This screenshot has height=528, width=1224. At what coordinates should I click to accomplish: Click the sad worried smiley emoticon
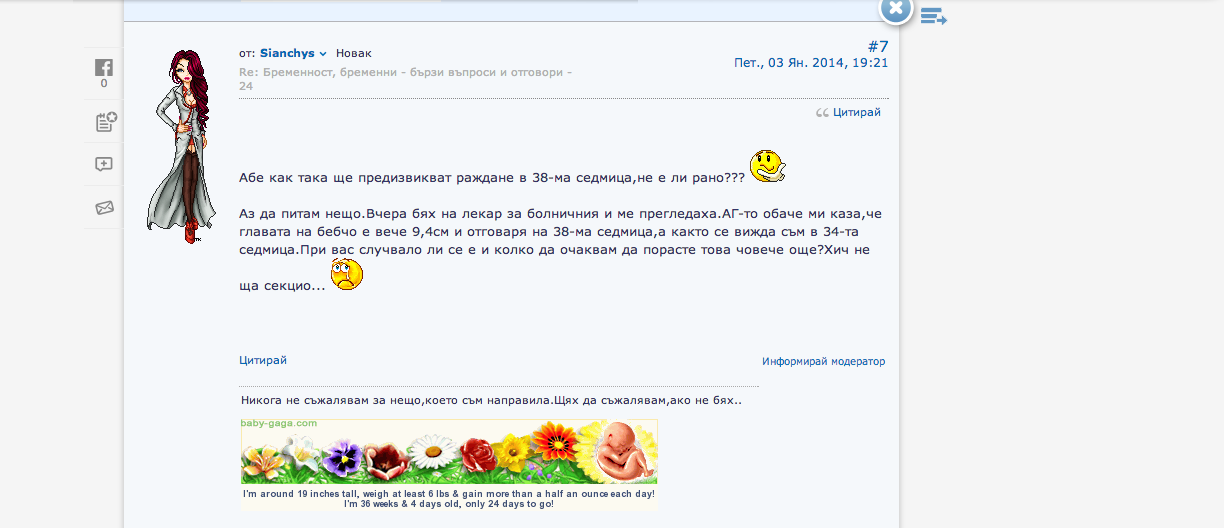pyautogui.click(x=346, y=274)
